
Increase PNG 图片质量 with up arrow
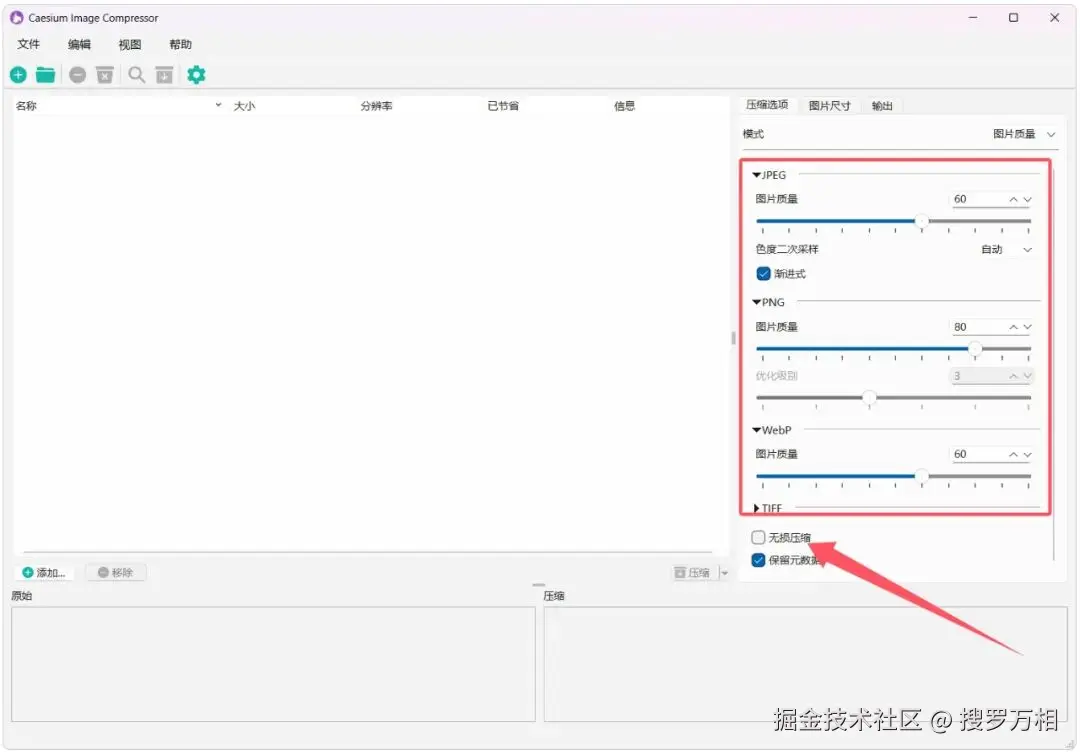click(1013, 327)
